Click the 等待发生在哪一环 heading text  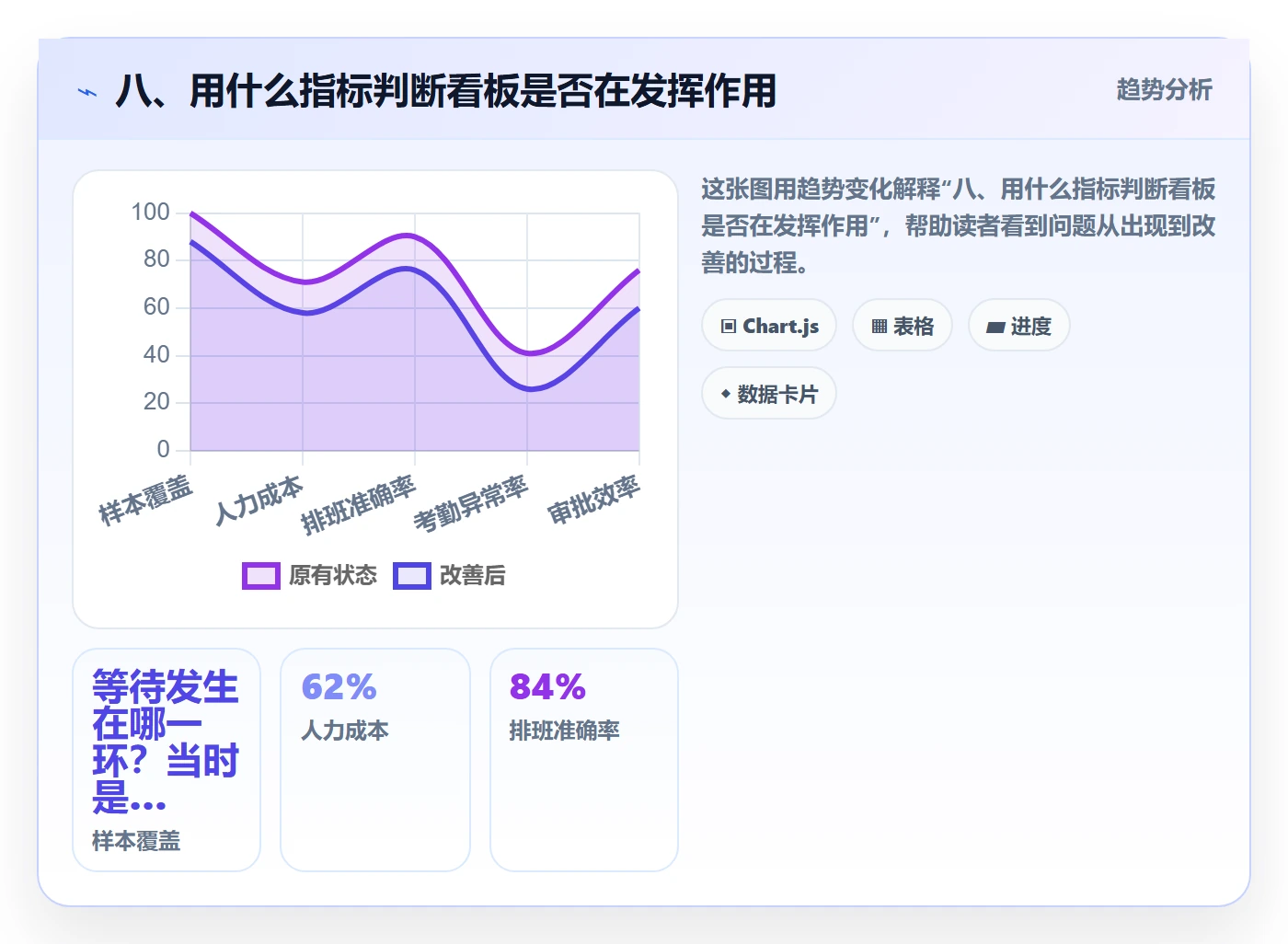point(166,742)
